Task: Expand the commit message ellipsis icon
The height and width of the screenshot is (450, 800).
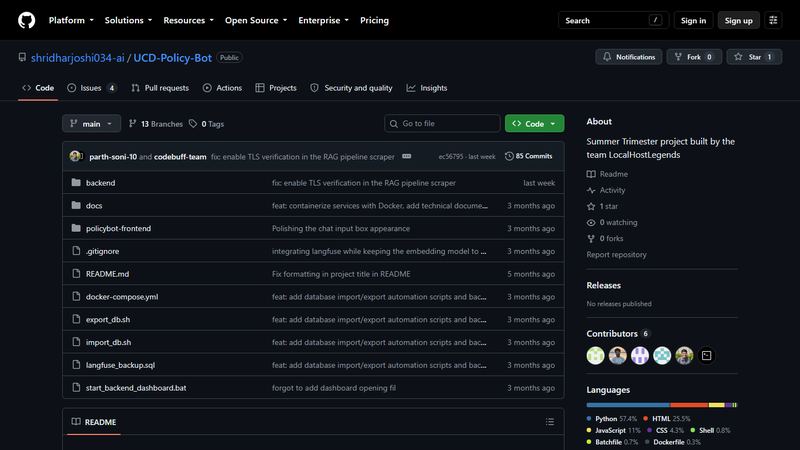Action: 407,156
